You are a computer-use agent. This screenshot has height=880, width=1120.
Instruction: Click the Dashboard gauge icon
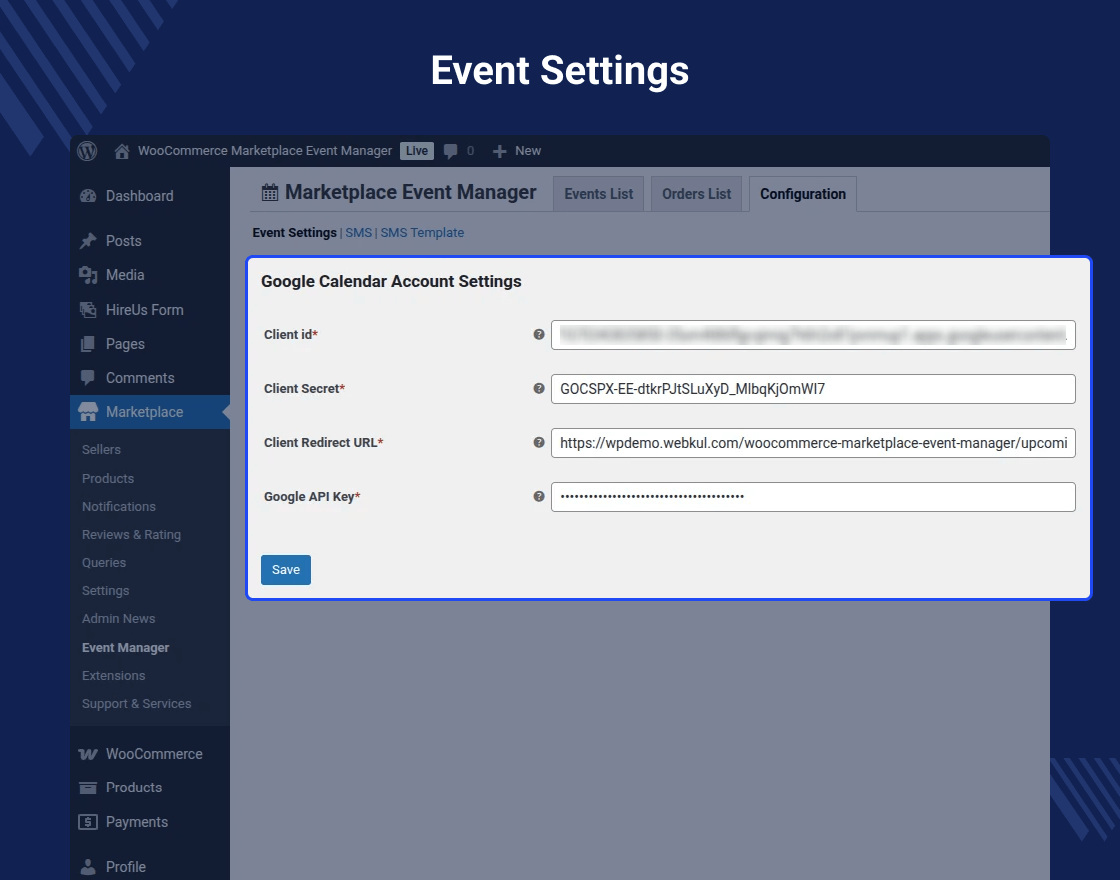coord(88,196)
